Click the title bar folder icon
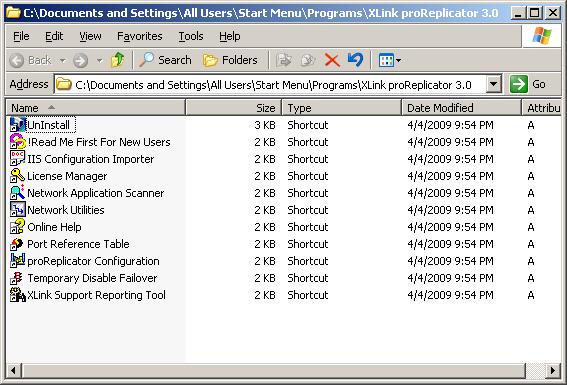 (x=13, y=13)
